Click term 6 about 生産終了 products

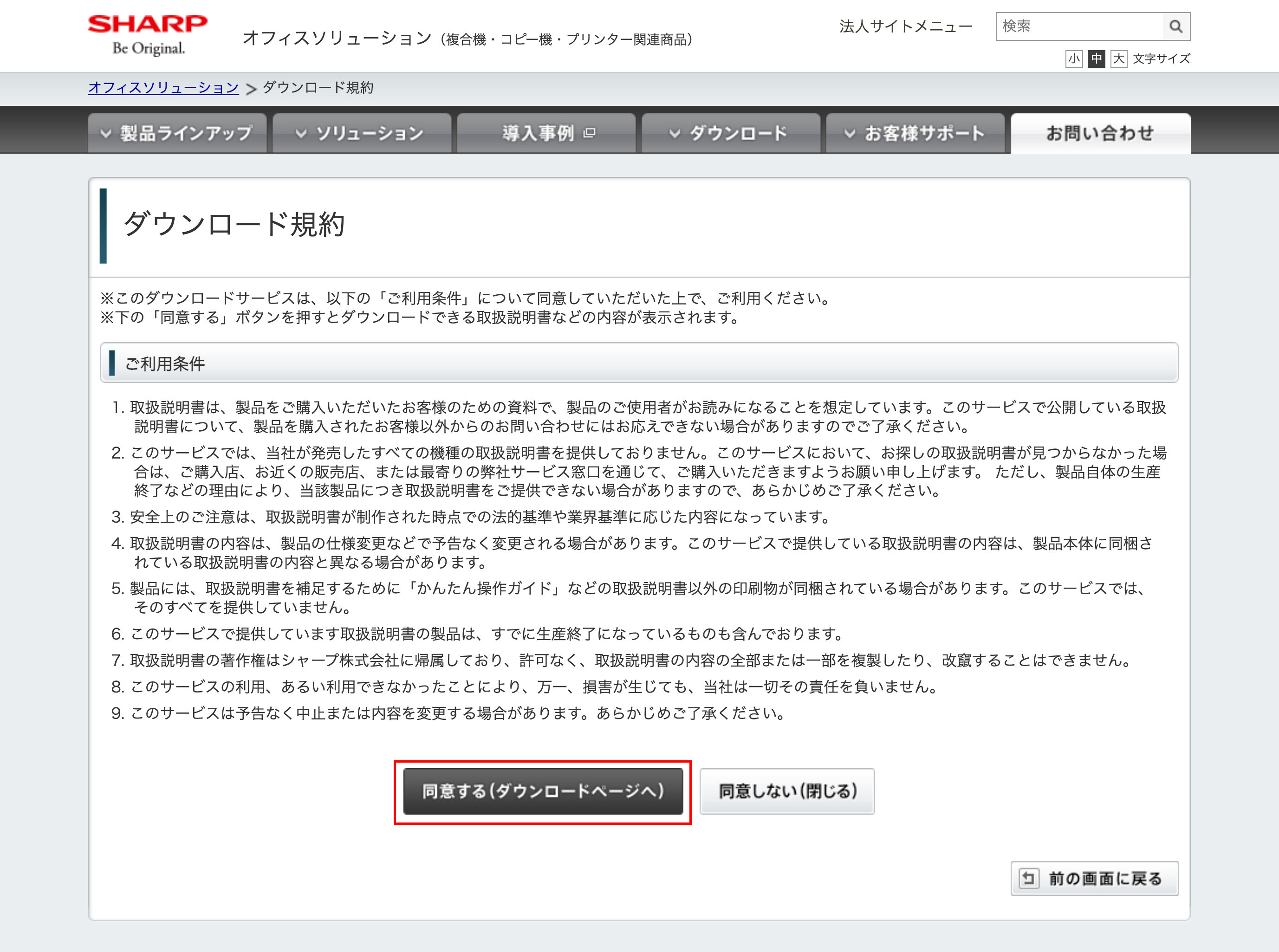(478, 634)
